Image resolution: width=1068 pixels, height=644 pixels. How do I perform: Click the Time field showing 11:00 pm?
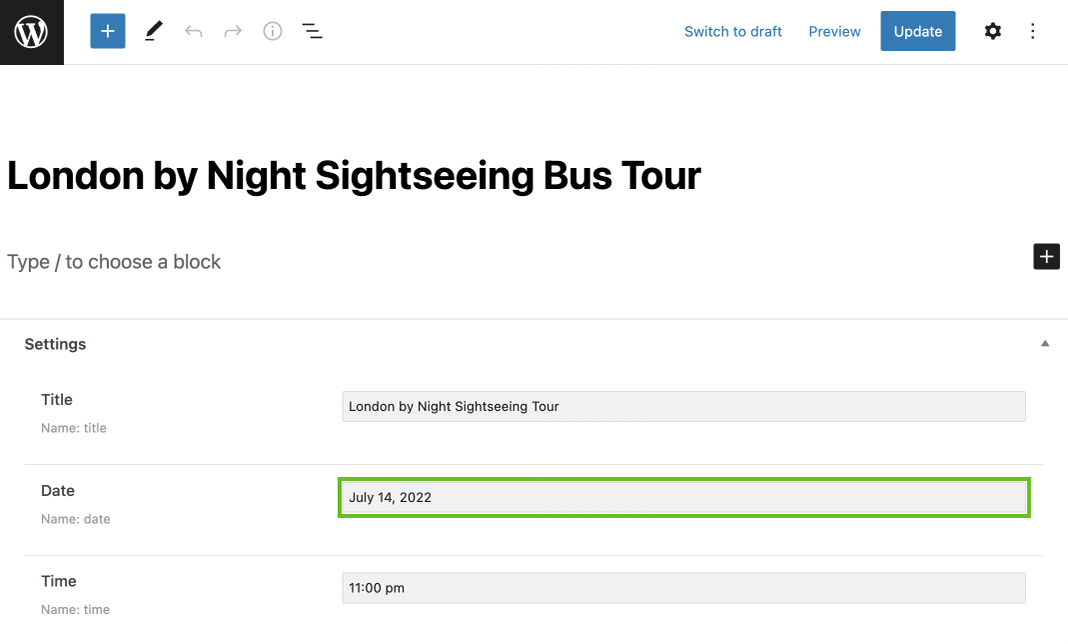[x=683, y=588]
